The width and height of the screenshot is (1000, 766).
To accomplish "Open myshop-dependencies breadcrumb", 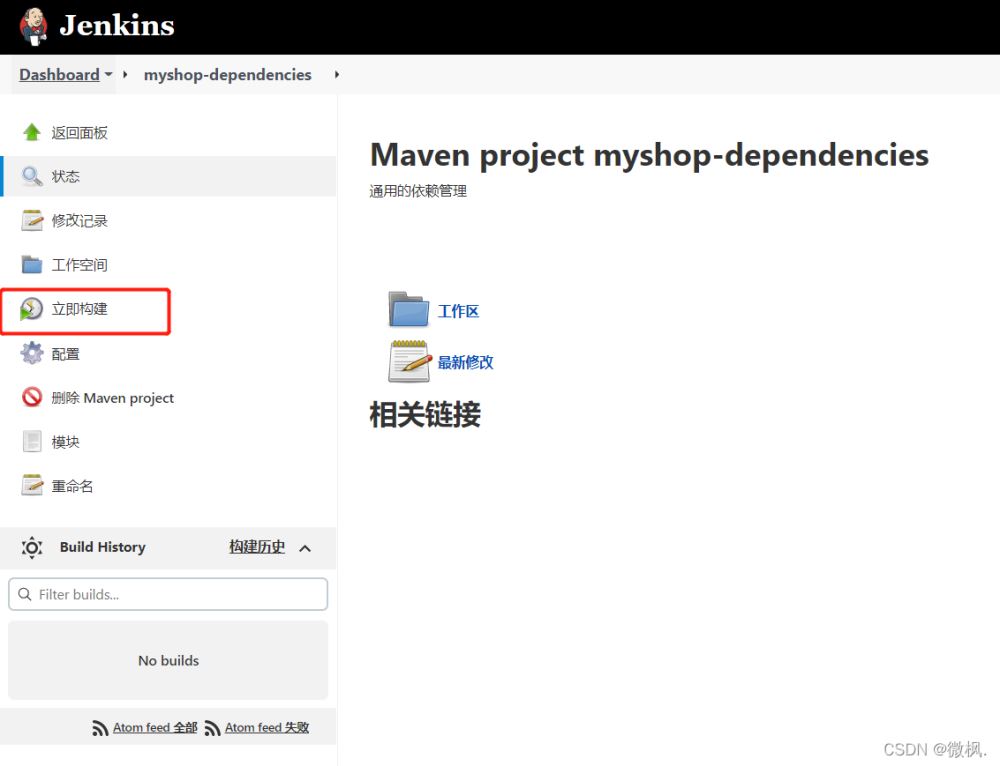I will click(x=228, y=75).
